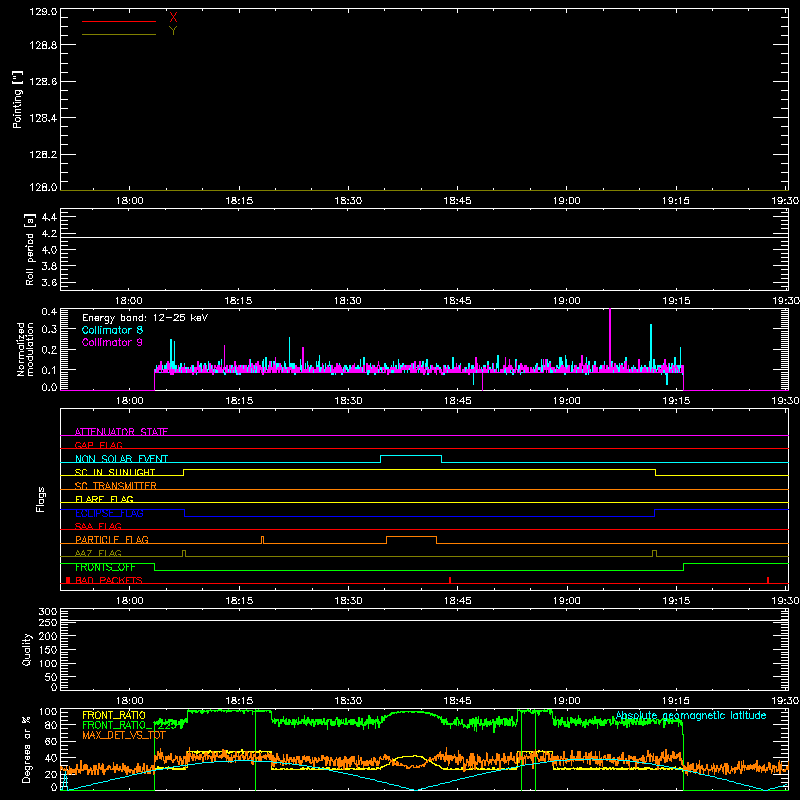The image size is (800, 800).
Task: Select the short PARTICLE_FLAG pulse near 18:18
Action: pos(262,540)
